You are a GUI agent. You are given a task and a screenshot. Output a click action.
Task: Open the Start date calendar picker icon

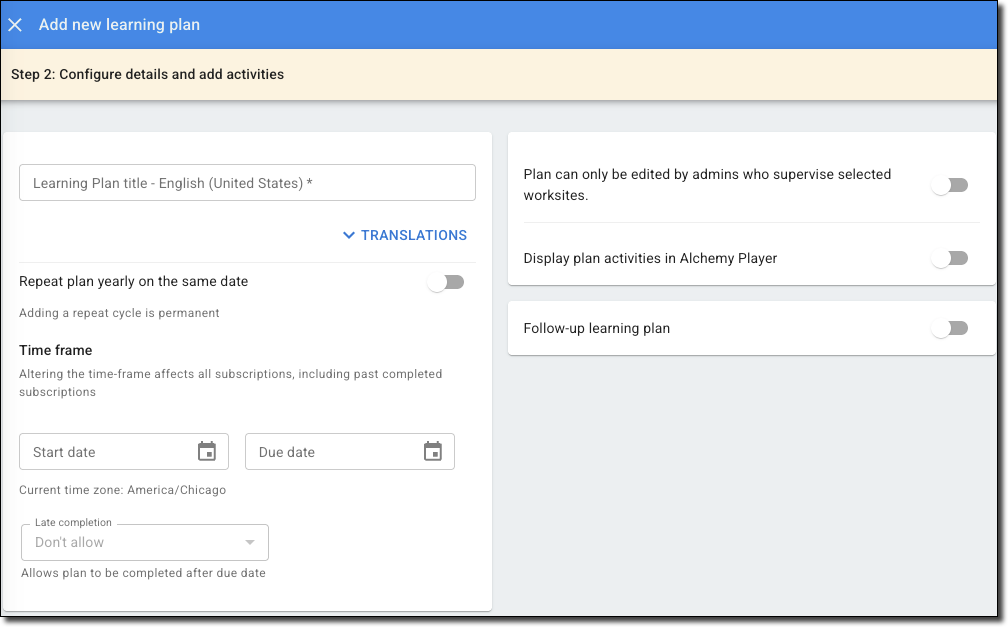pyautogui.click(x=207, y=451)
